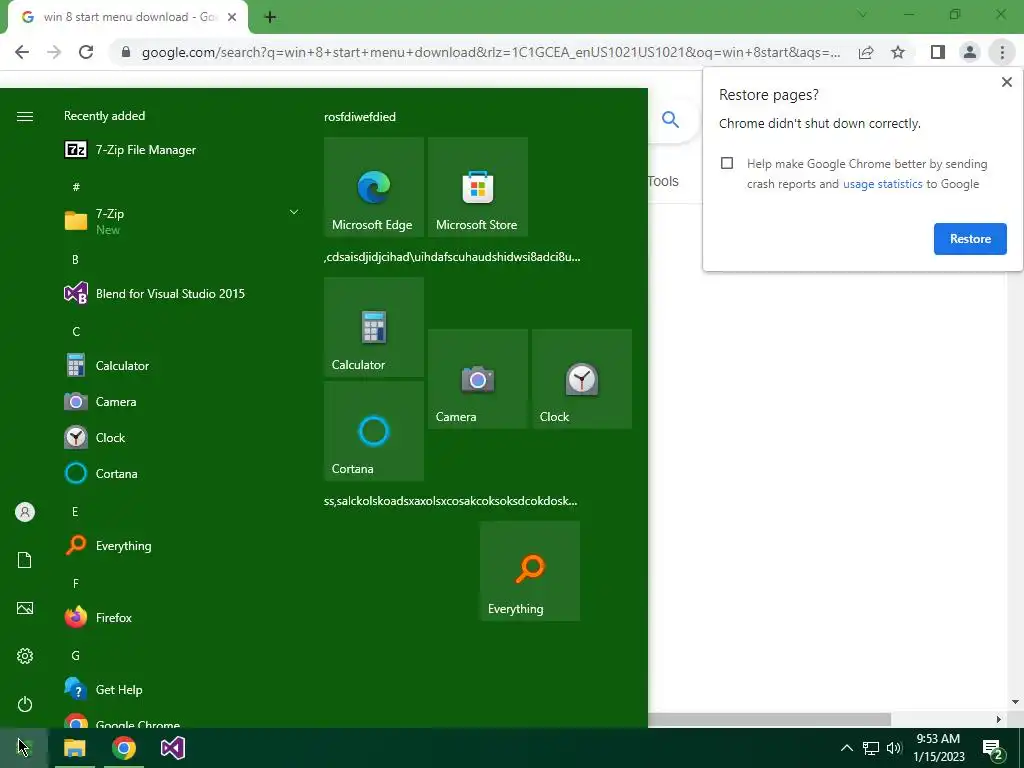Image resolution: width=1024 pixels, height=768 pixels.
Task: Click the Cortana tile
Action: pyautogui.click(x=374, y=431)
